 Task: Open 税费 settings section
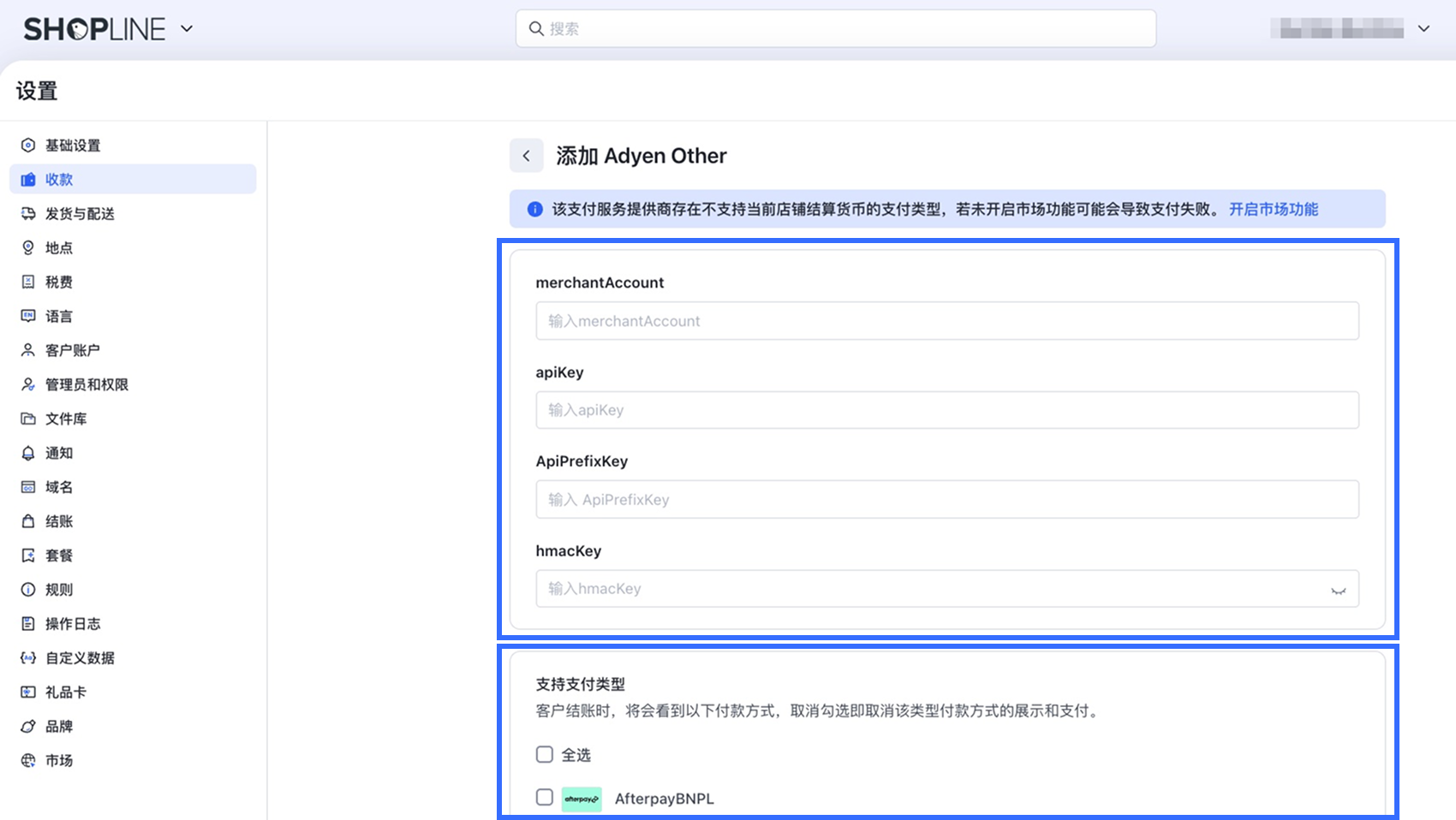point(133,282)
